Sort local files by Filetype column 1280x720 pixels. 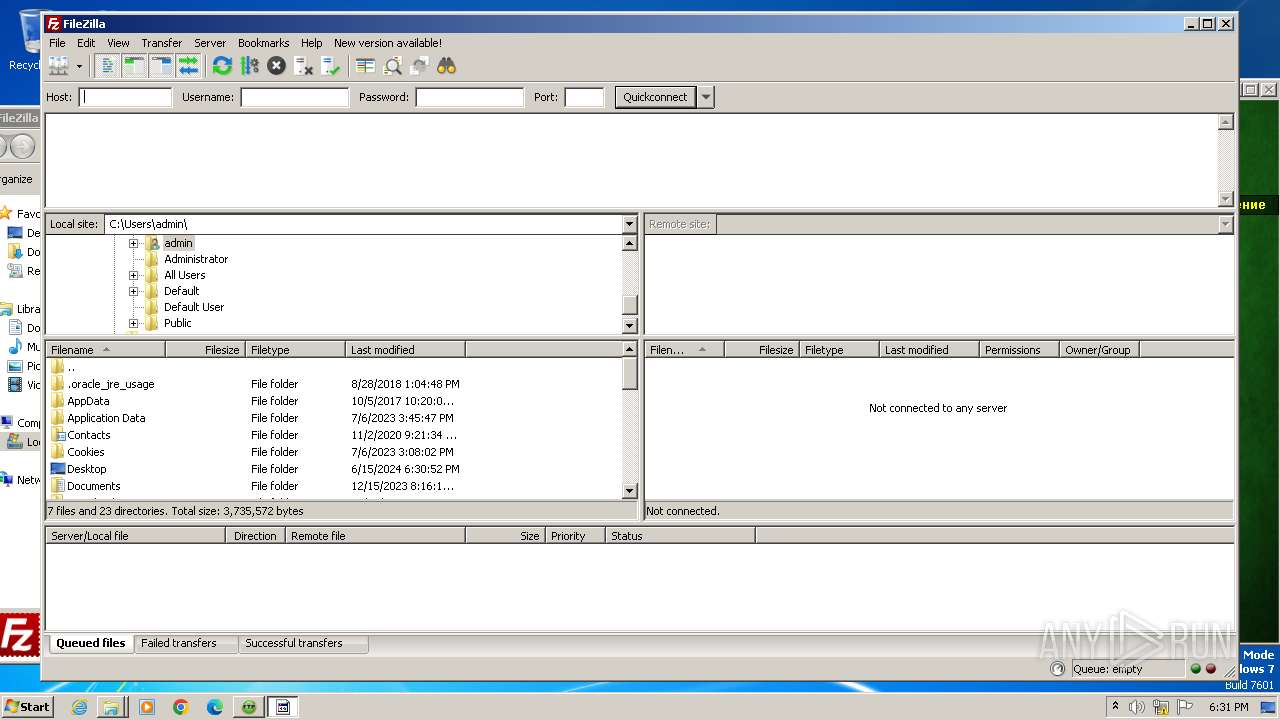[296, 350]
